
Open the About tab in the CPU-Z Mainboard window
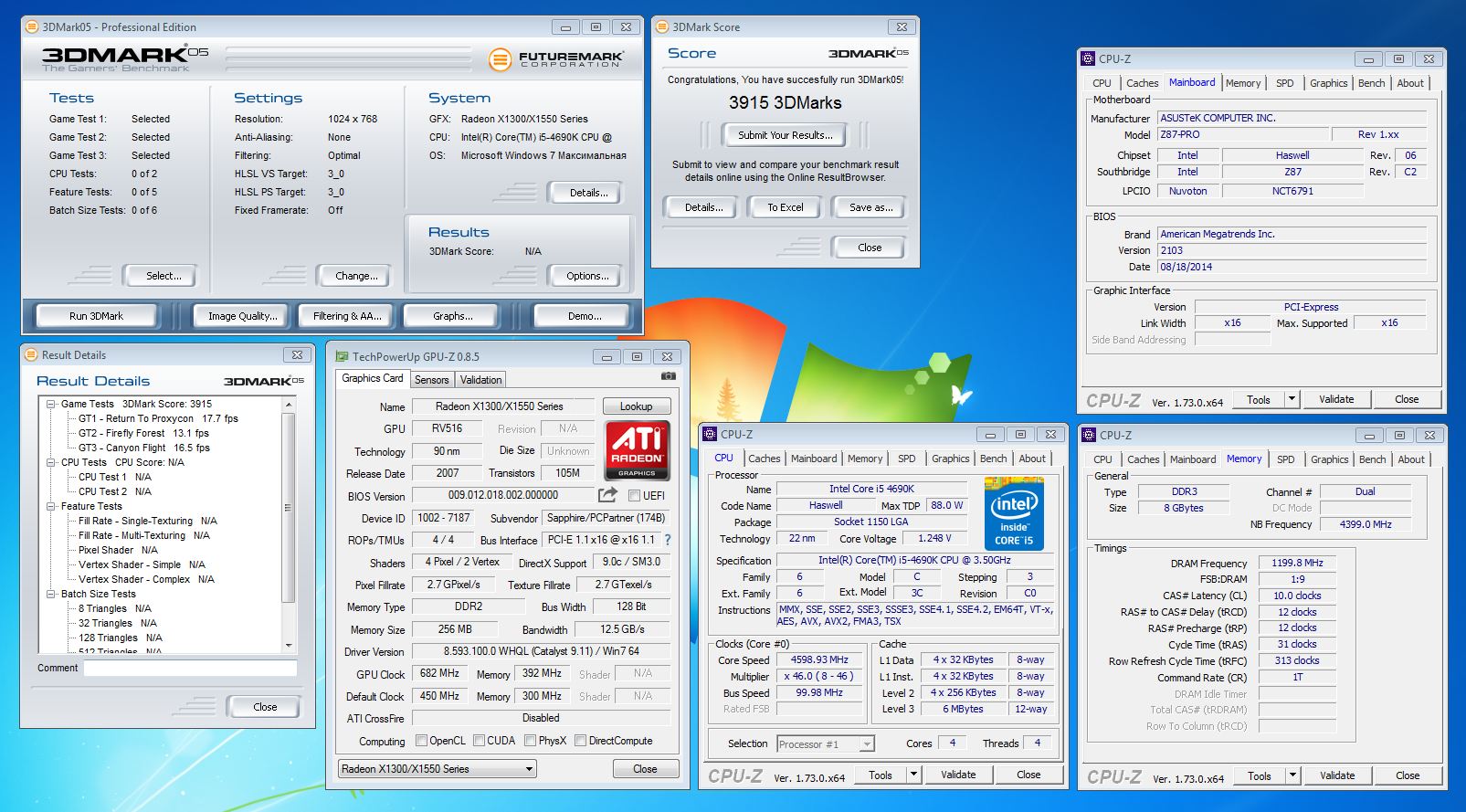[1410, 83]
